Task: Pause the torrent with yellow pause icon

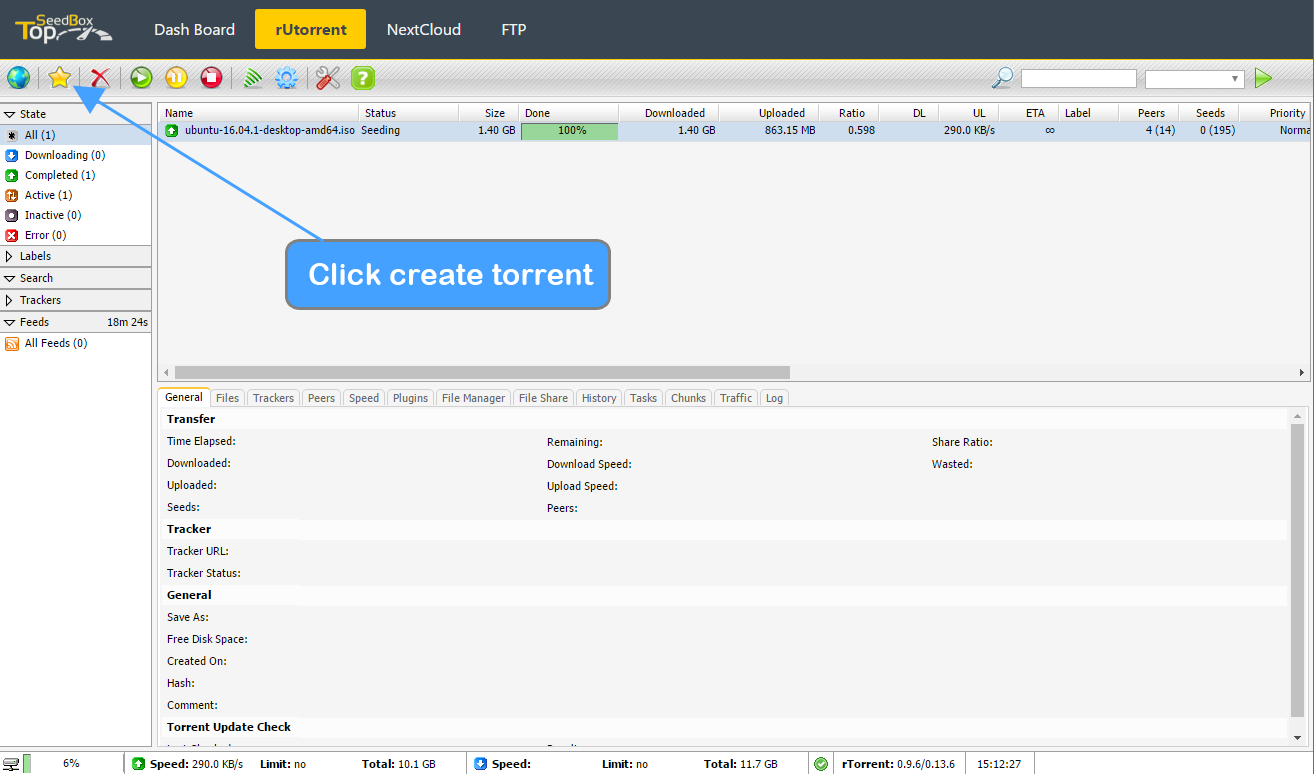Action: (x=176, y=78)
